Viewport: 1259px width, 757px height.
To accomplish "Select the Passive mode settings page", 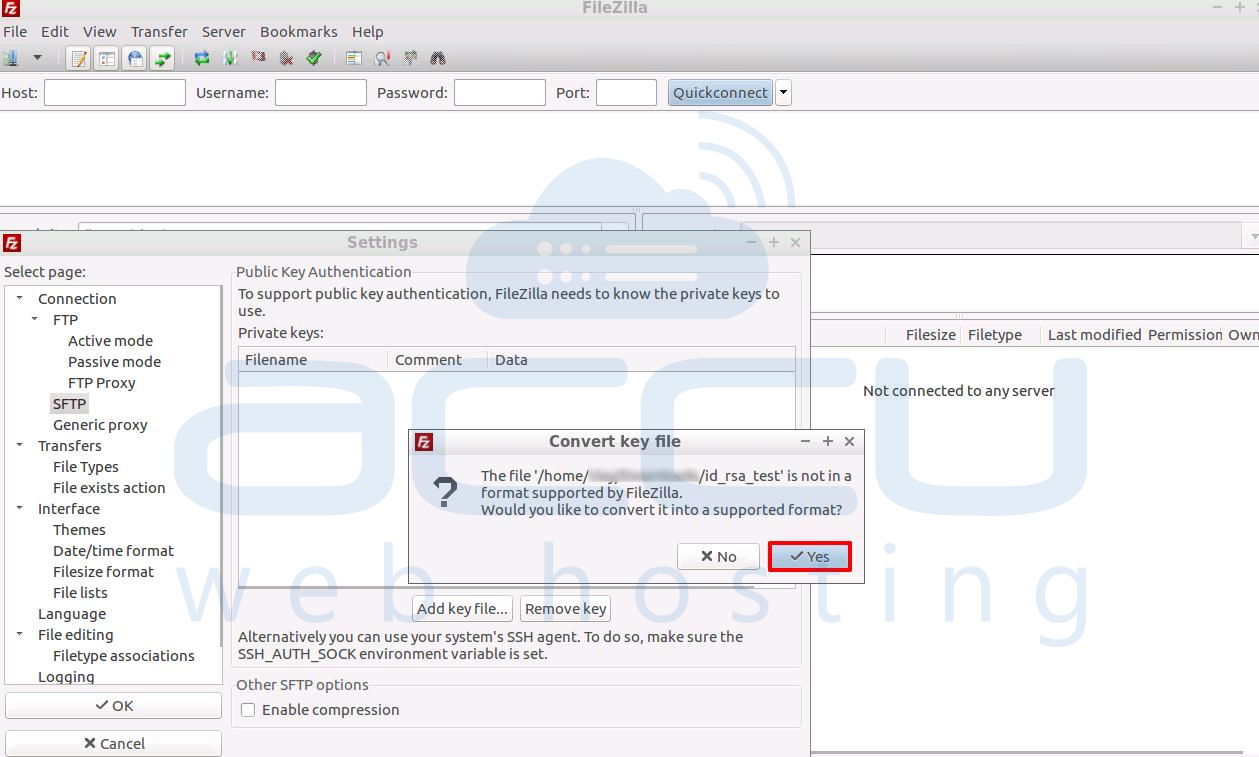I will tap(114, 362).
